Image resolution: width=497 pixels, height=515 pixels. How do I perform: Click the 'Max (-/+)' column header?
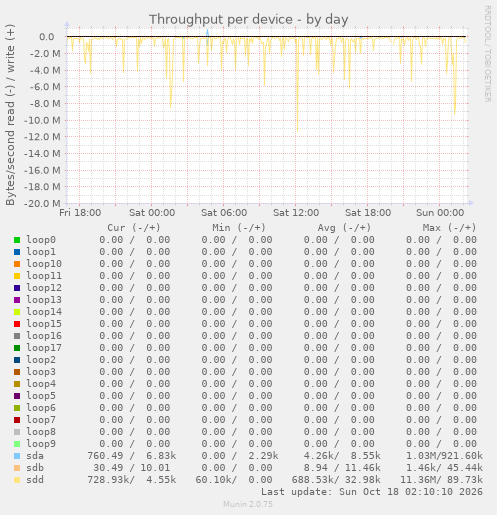click(x=449, y=228)
